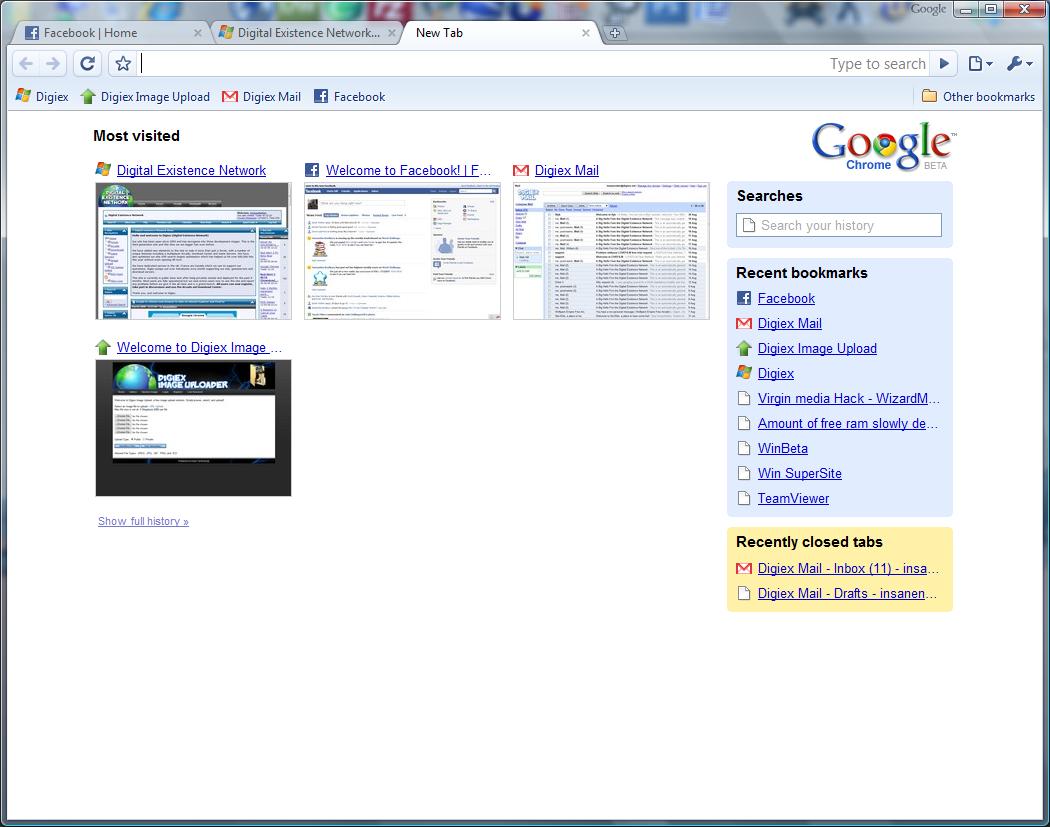Open the Digital Existence Network most-visited link
This screenshot has width=1050, height=827.
191,170
